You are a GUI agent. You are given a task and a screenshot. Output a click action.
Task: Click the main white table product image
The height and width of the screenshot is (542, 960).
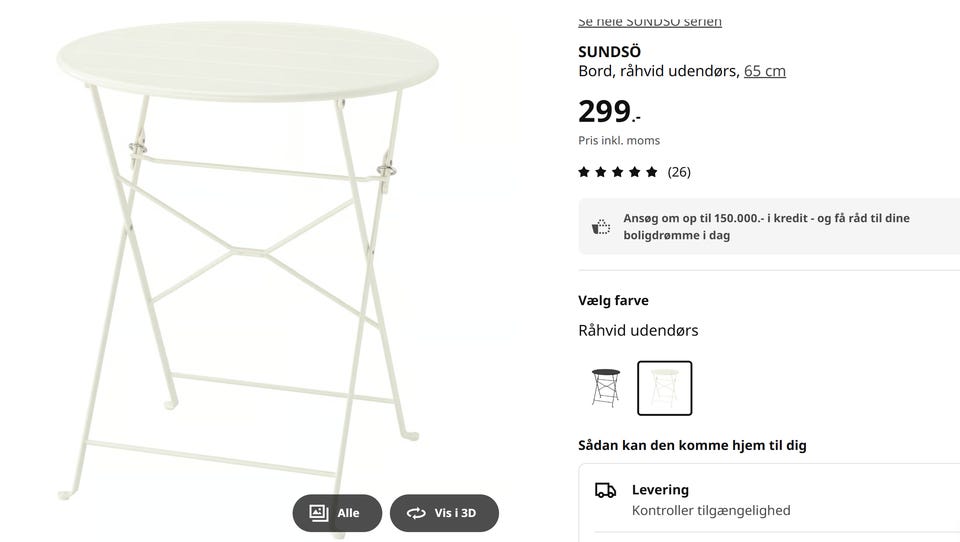[x=250, y=250]
